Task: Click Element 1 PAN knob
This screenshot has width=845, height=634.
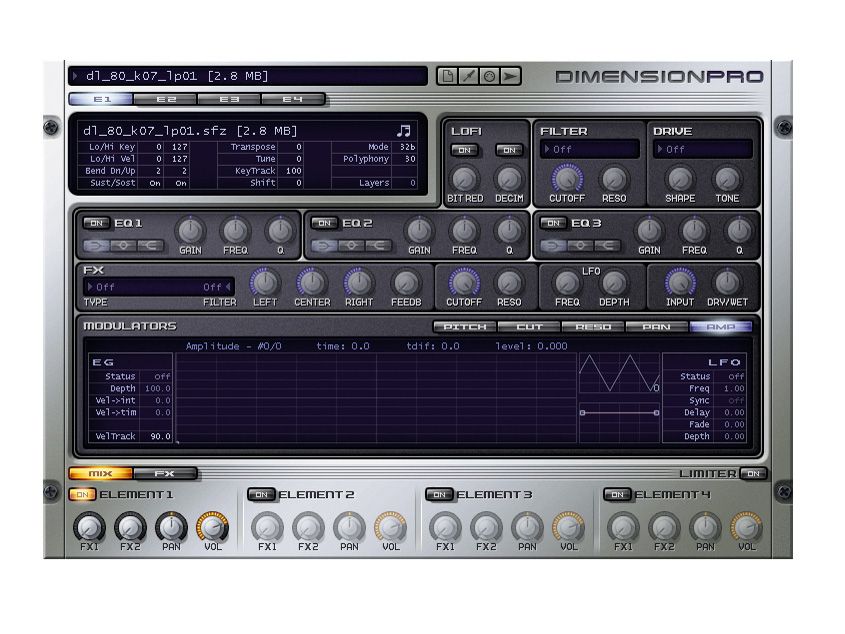Action: click(171, 527)
